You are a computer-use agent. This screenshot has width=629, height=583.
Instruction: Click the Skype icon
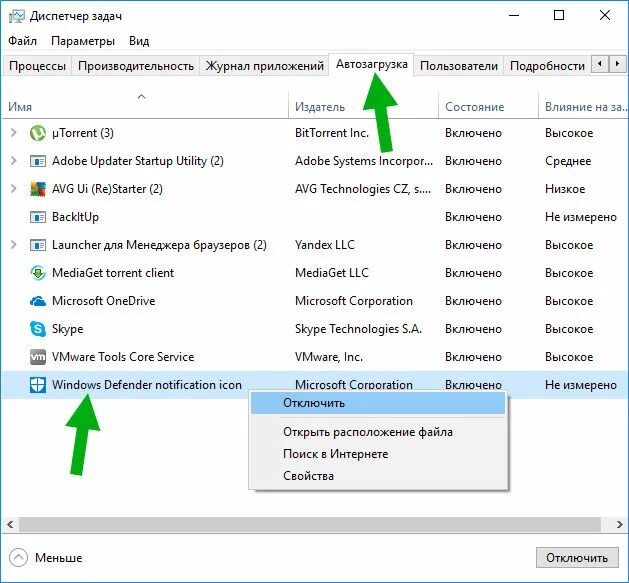click(x=38, y=329)
